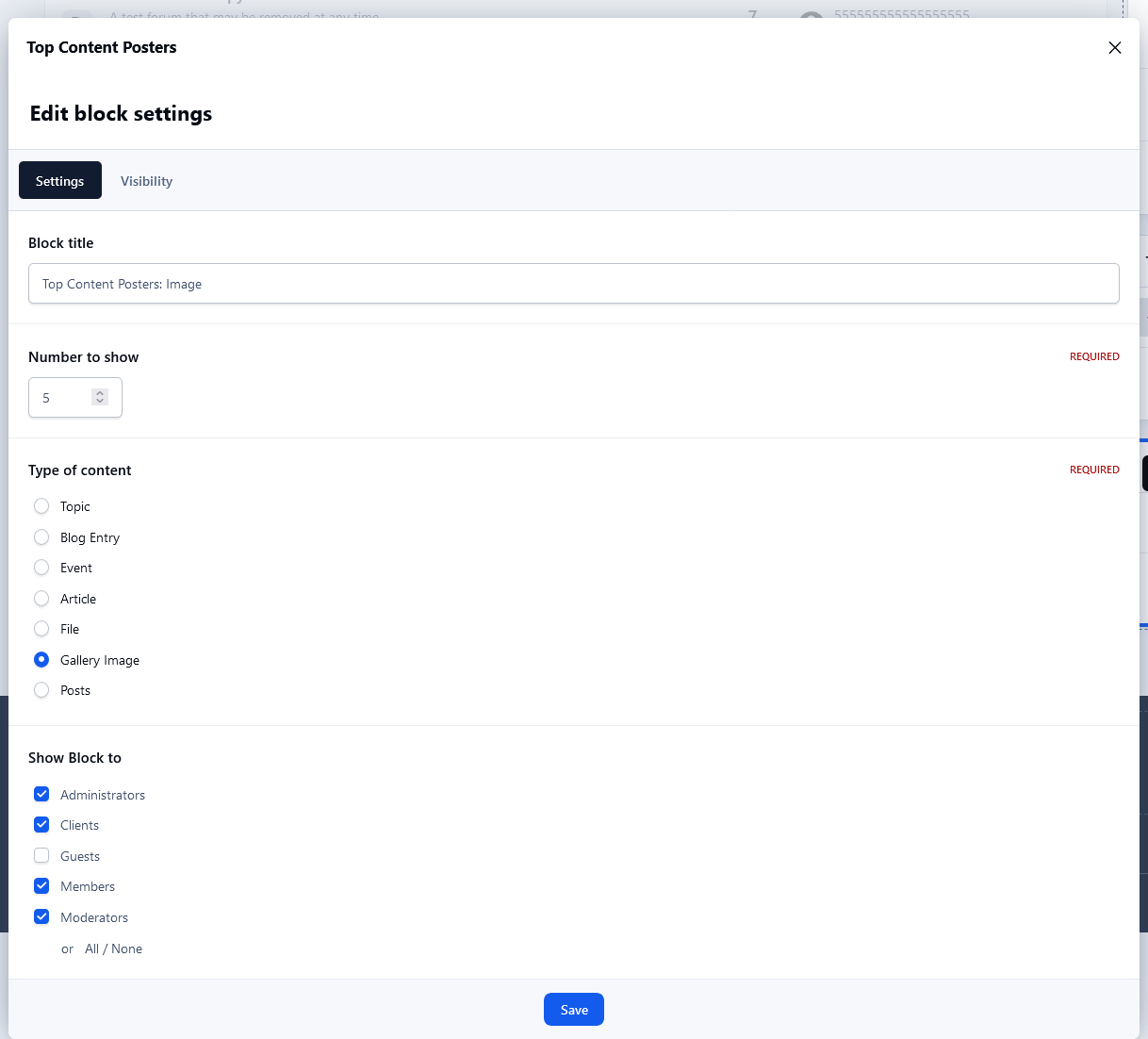Select the Gallery Image radio button

point(41,660)
